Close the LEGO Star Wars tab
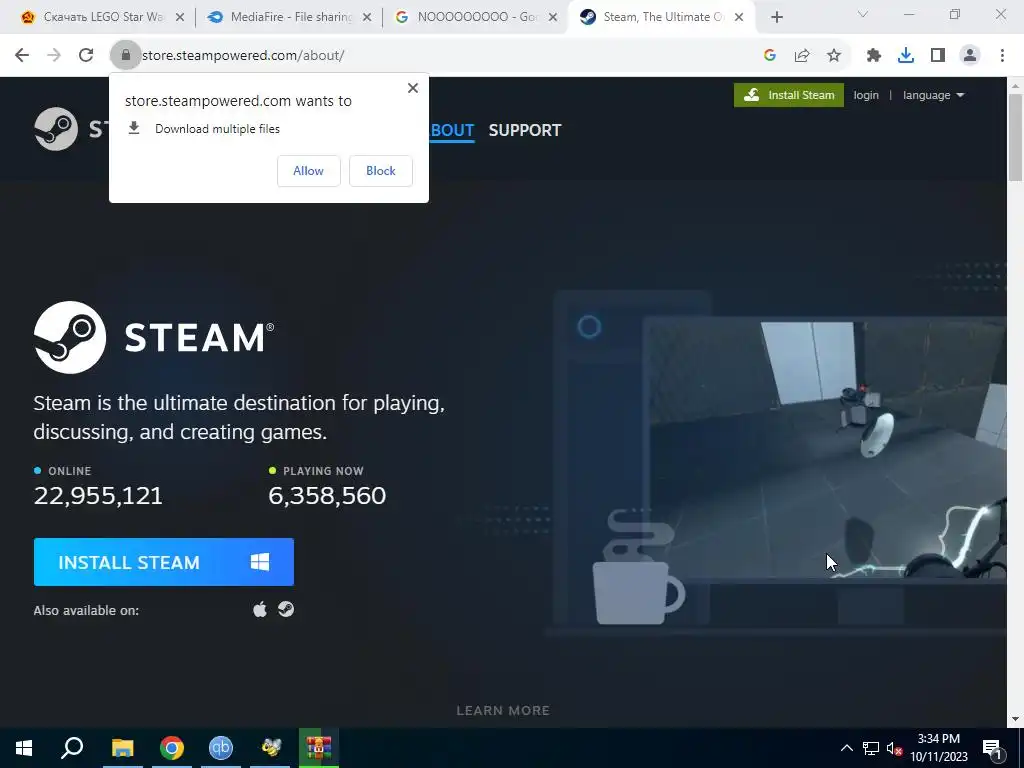The image size is (1024, 768). (x=180, y=18)
